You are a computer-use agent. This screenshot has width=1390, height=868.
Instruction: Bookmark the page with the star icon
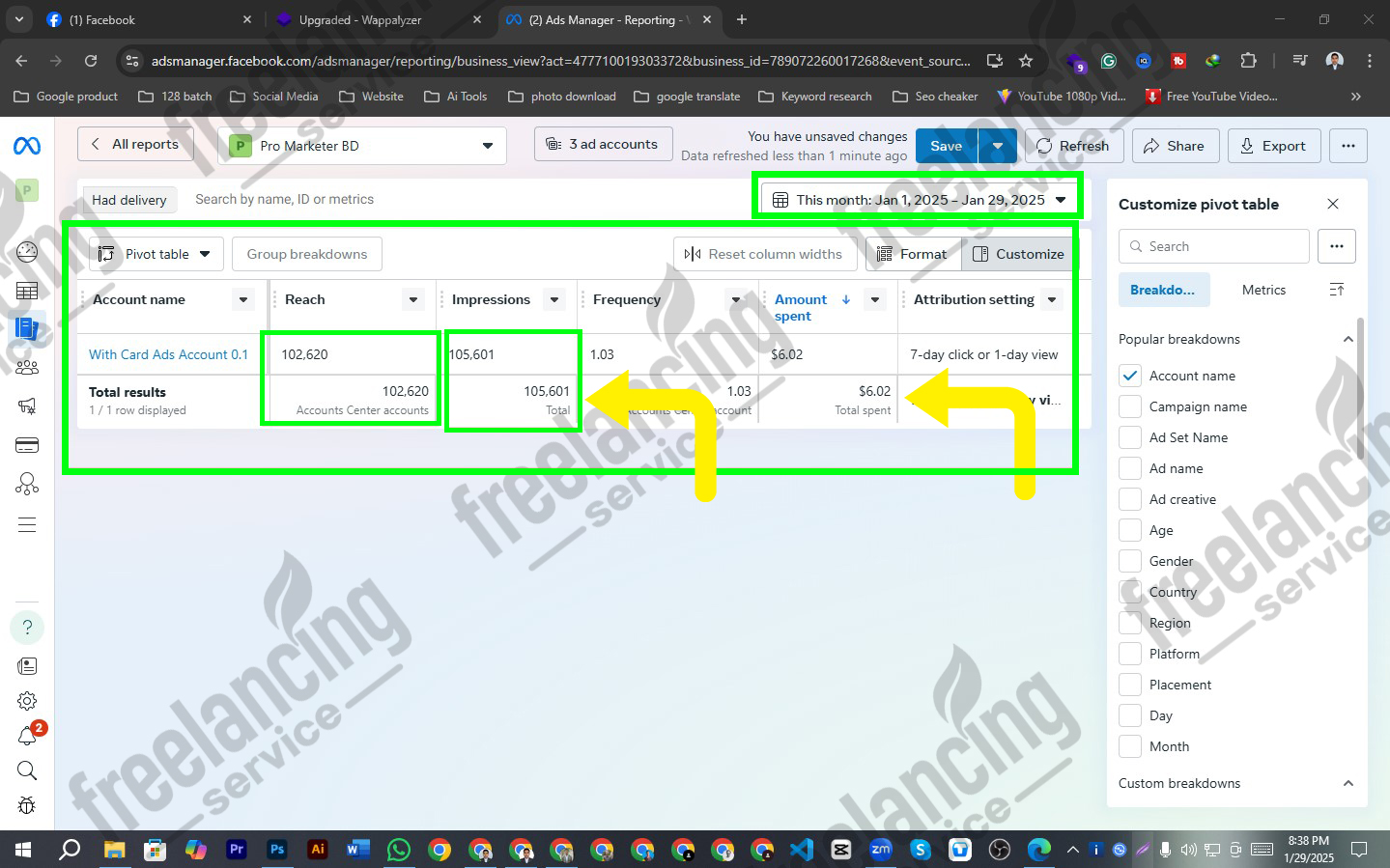(x=1026, y=61)
